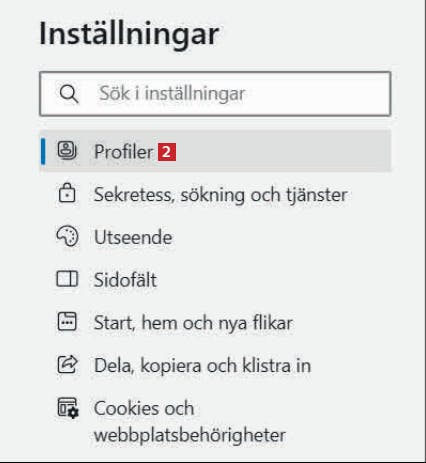Click the Profiler person card icon
Screen dimensions: 426x463
coord(67,151)
